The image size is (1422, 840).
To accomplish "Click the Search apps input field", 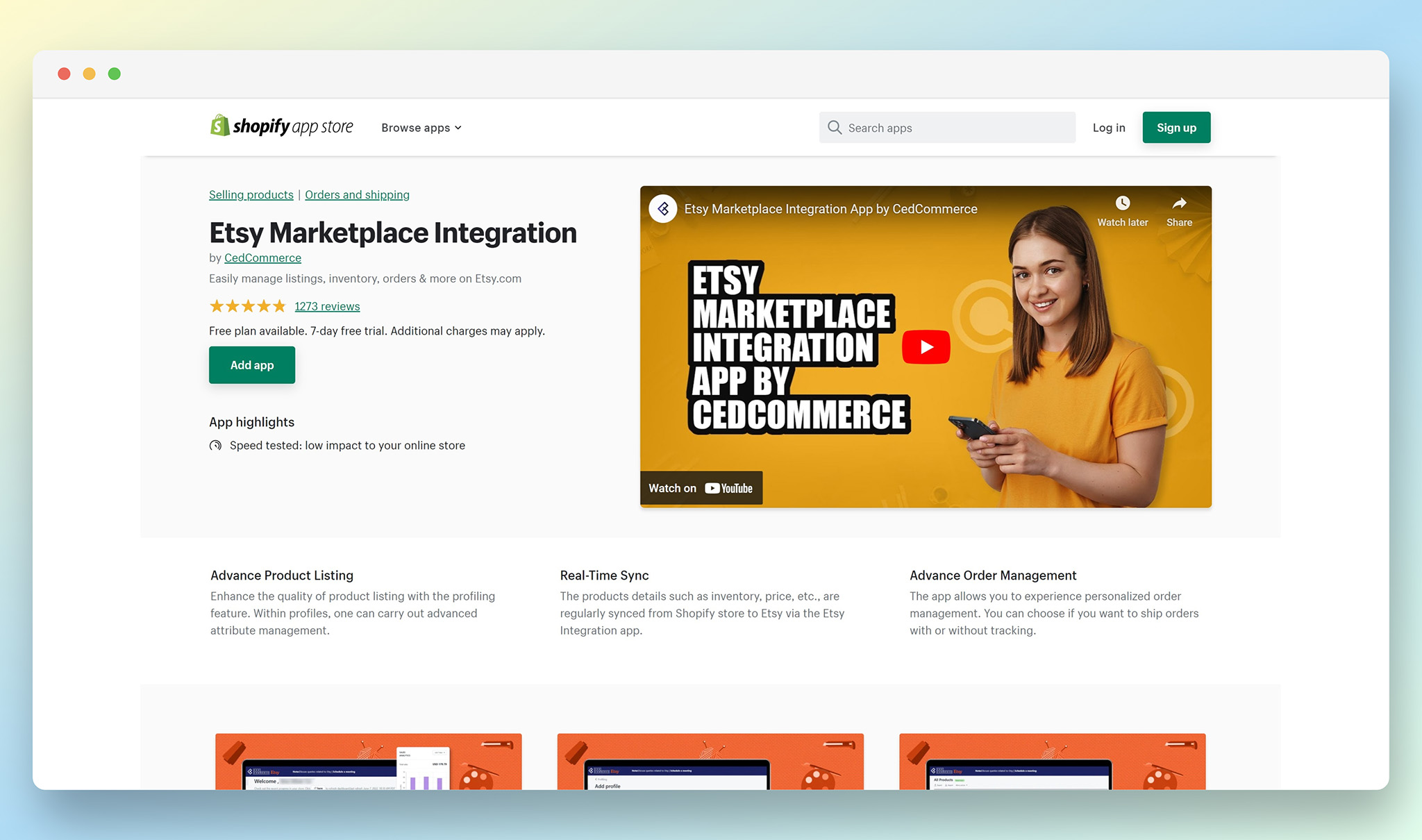I will tap(957, 128).
